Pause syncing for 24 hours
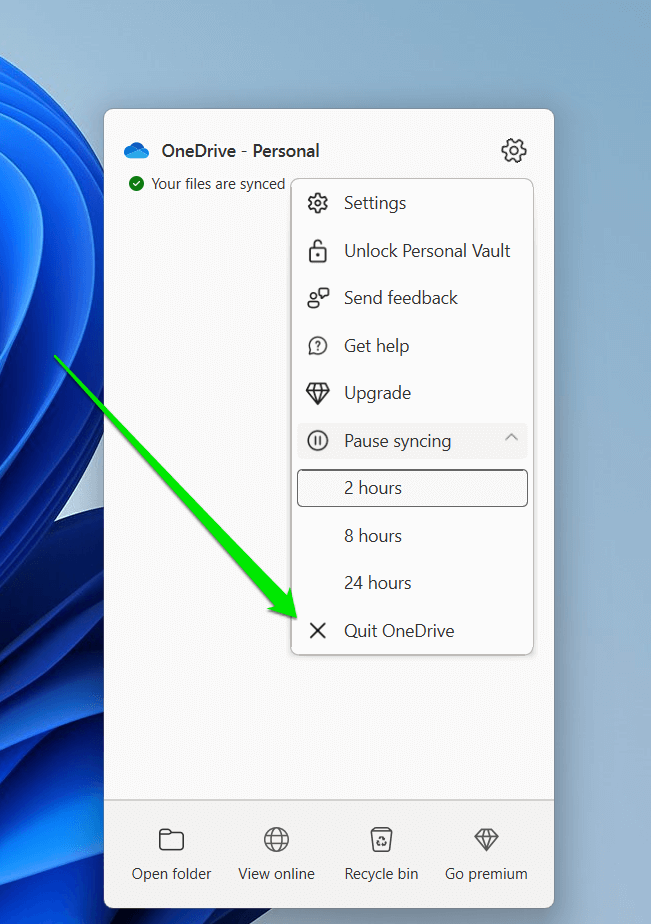The image size is (651, 924). pos(412,583)
